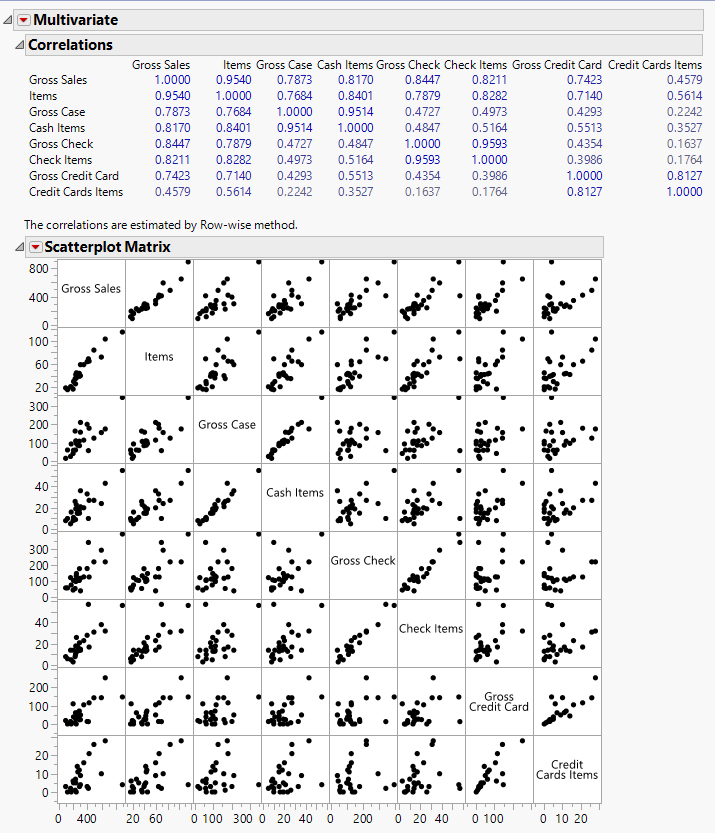Click value 0.7423 in Gross Sales row

[x=584, y=80]
